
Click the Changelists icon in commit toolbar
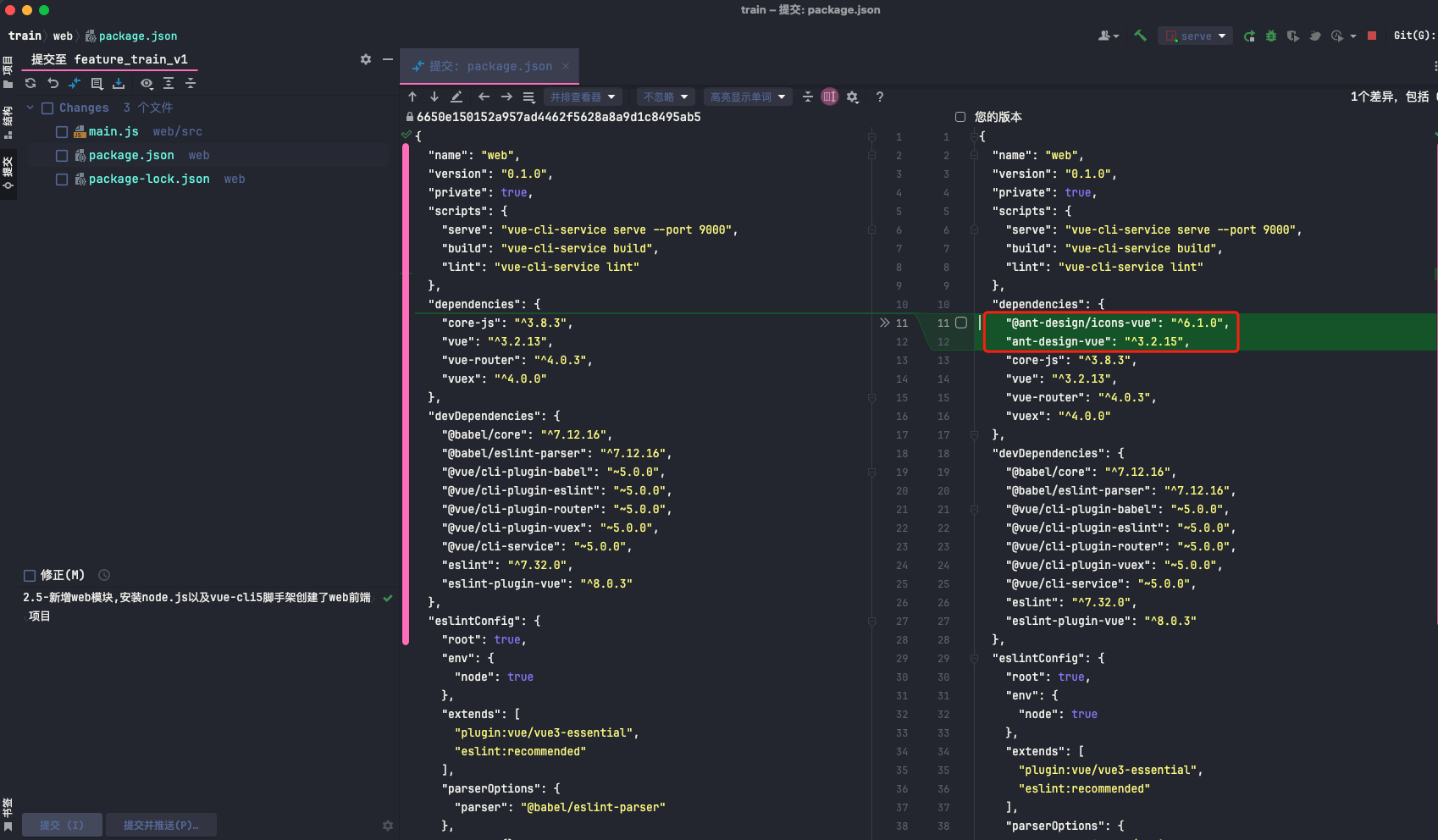coord(97,83)
